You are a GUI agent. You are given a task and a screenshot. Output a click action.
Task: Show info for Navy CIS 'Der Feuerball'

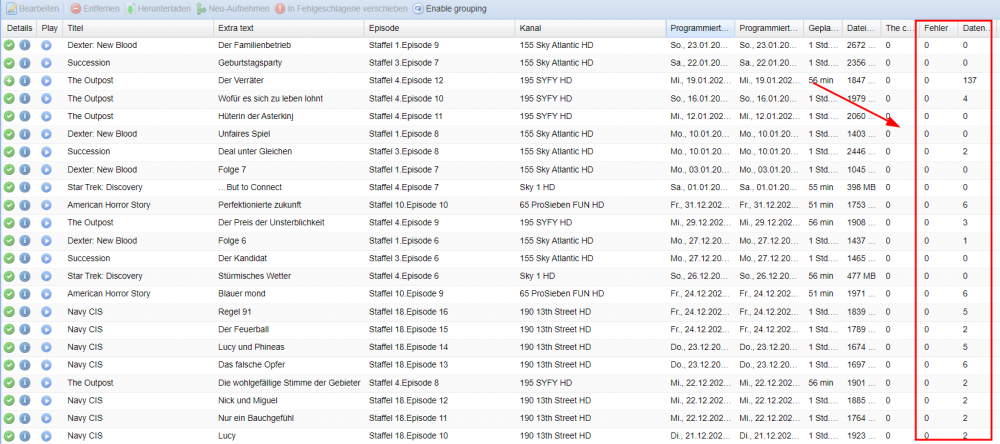point(25,330)
